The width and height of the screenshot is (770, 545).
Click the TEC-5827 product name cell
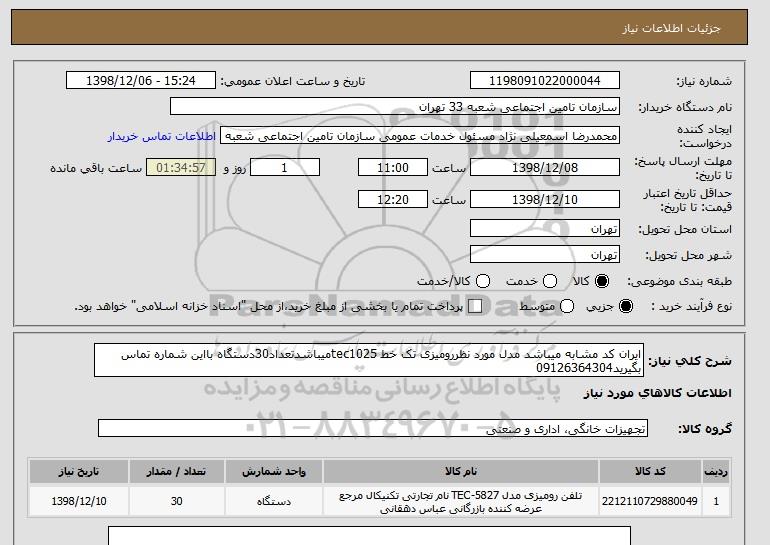tap(461, 501)
